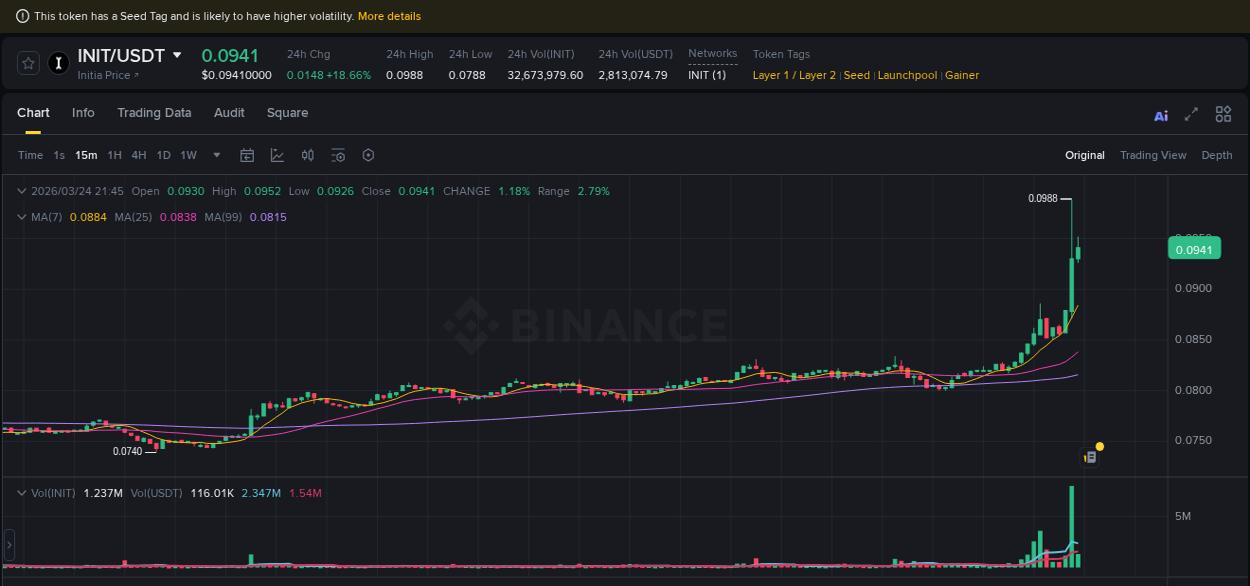Click the warning info icon in banner
The width and height of the screenshot is (1250, 586).
(22, 16)
